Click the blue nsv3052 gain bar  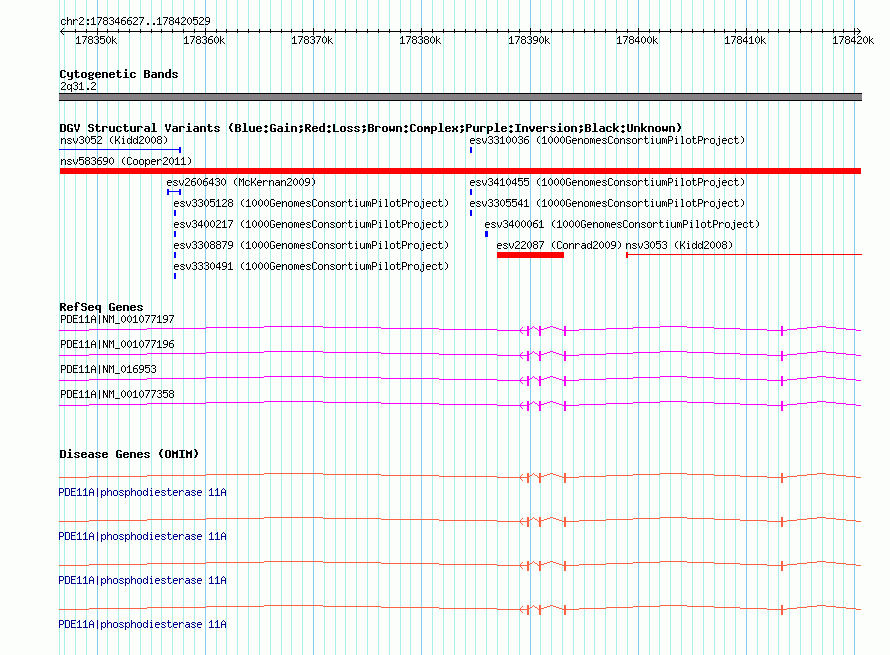coord(120,150)
